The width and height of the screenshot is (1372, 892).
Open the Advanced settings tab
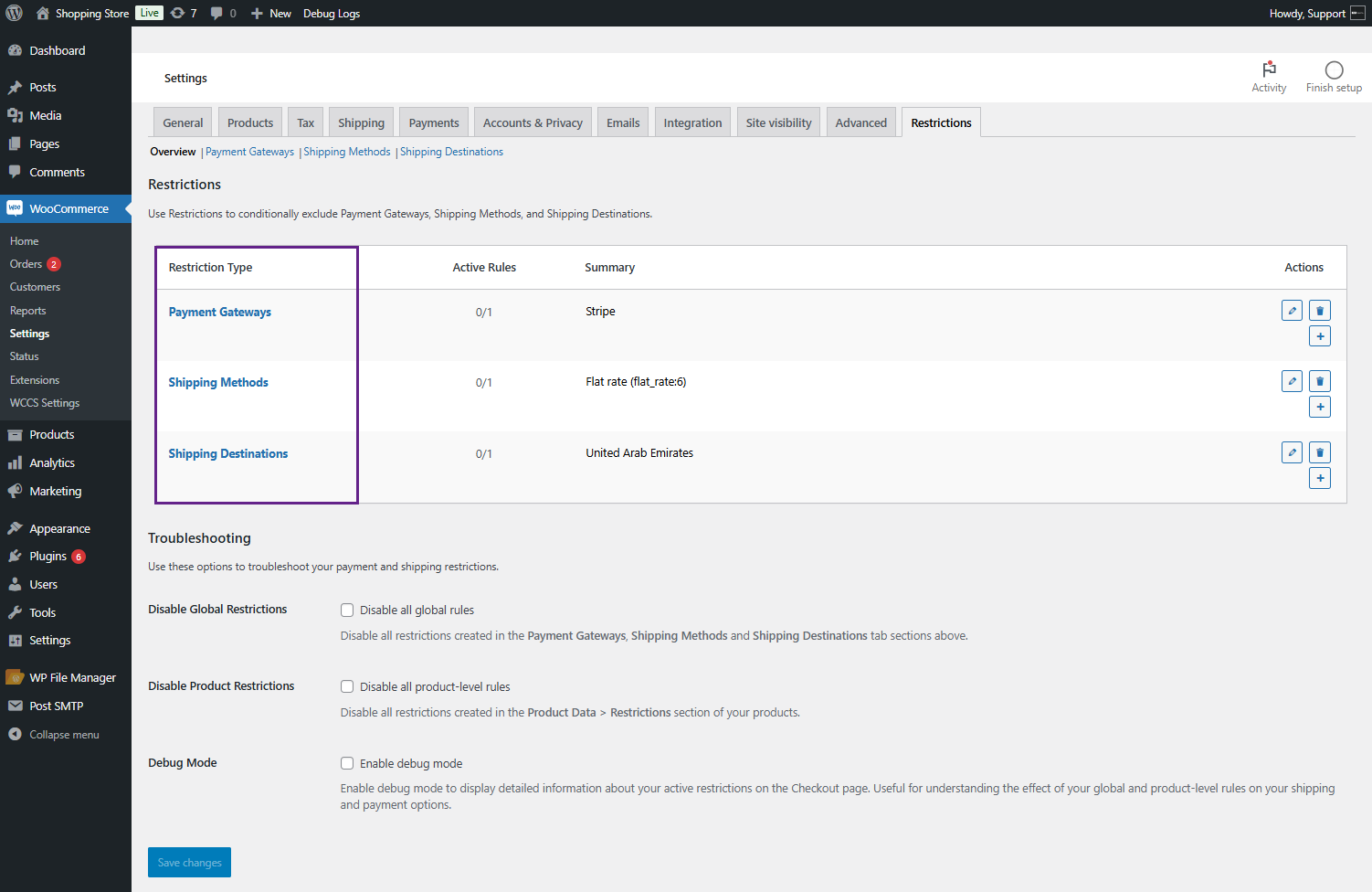point(860,122)
